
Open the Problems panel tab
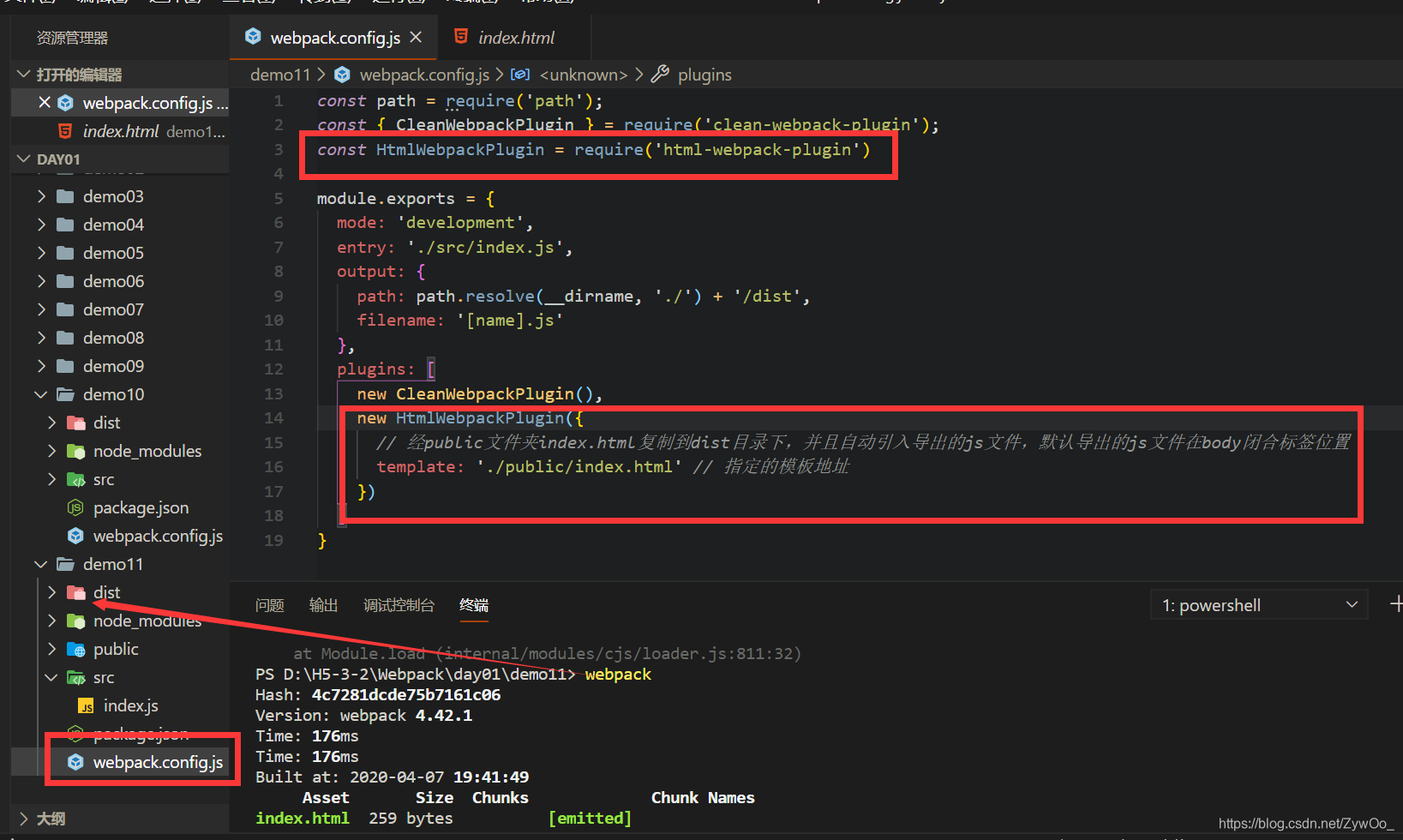tap(269, 605)
